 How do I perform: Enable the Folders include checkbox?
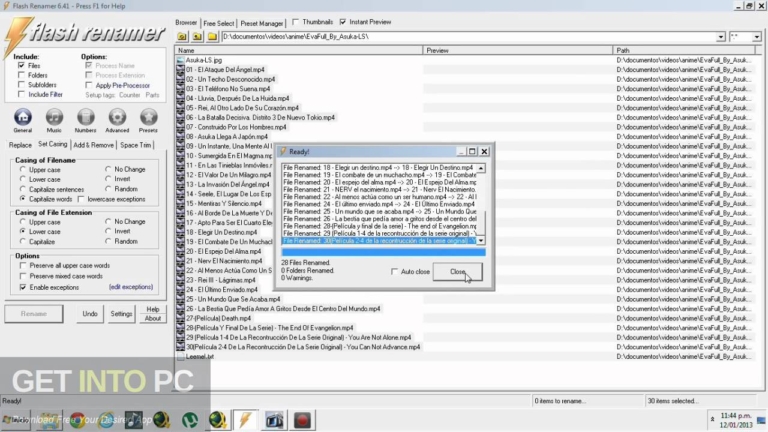(21, 75)
